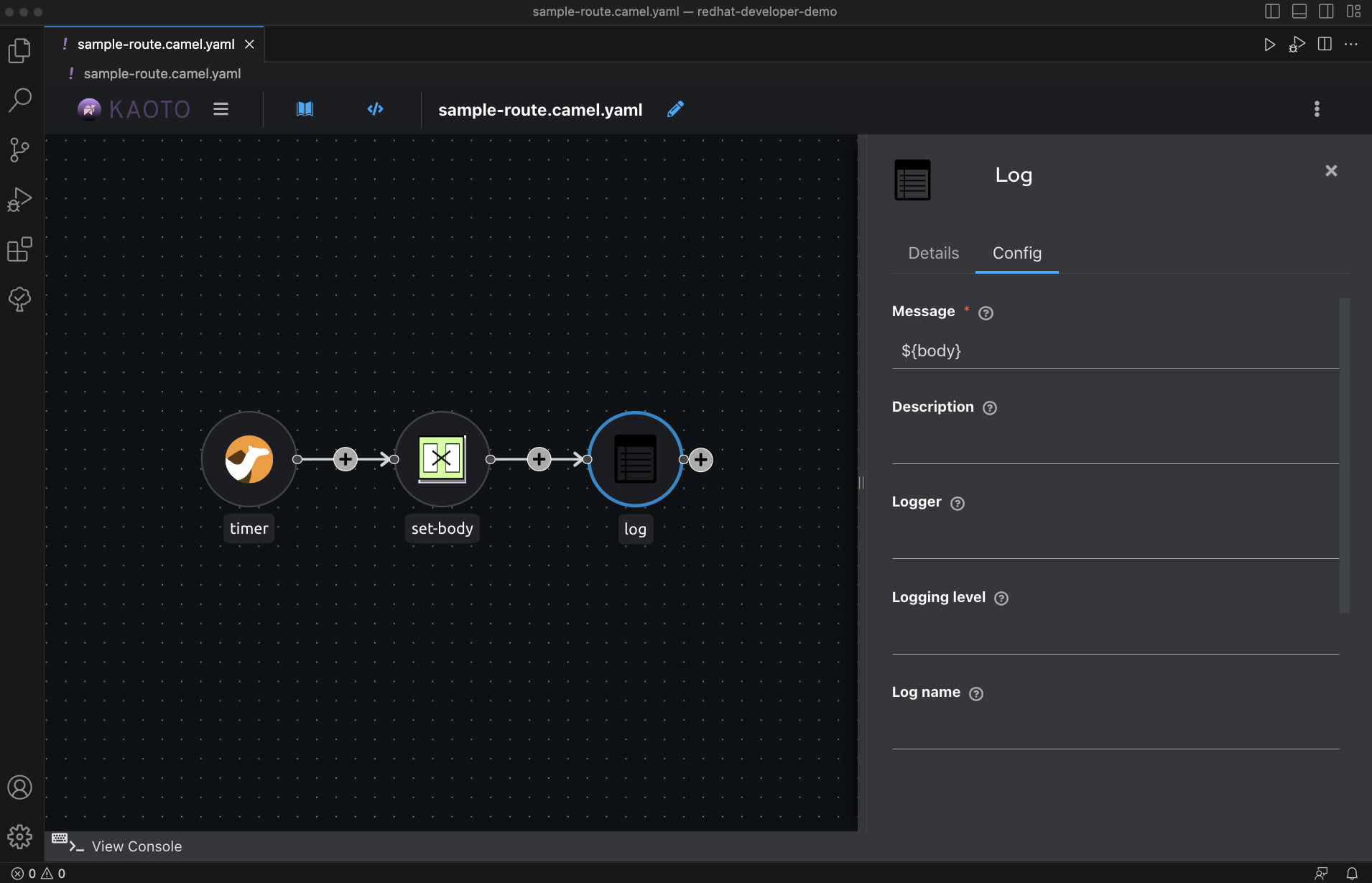Rename the route using the pencil icon
The image size is (1372, 883).
[675, 108]
